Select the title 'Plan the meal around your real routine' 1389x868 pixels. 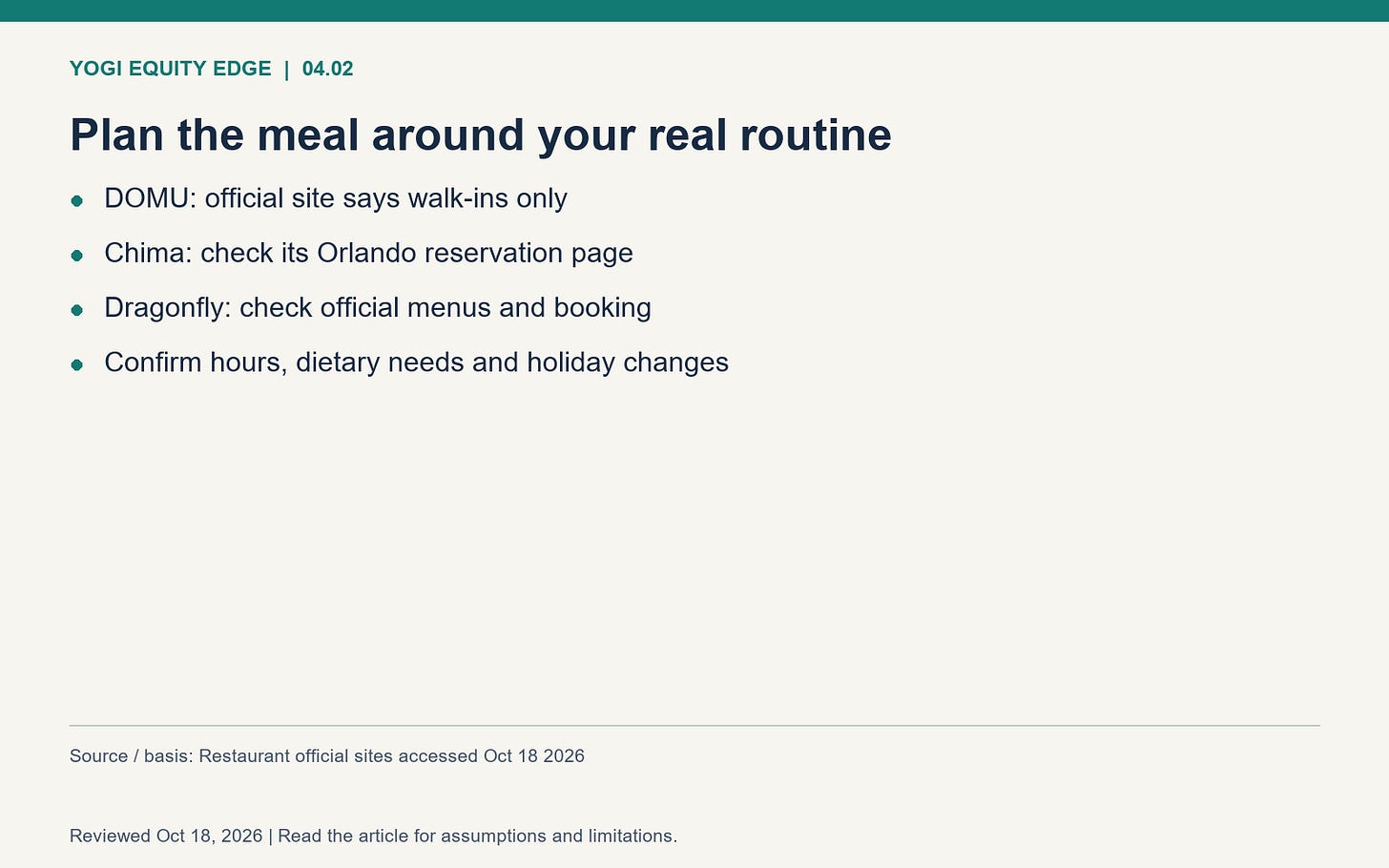[x=481, y=134]
